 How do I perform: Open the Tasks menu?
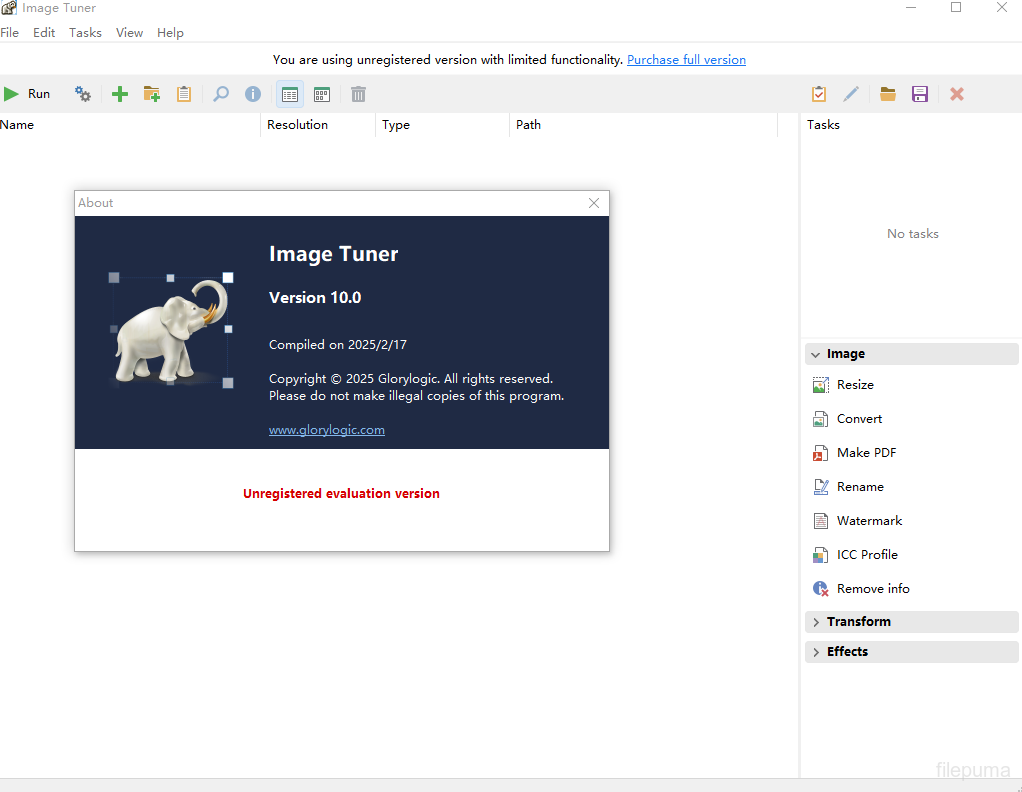point(85,33)
